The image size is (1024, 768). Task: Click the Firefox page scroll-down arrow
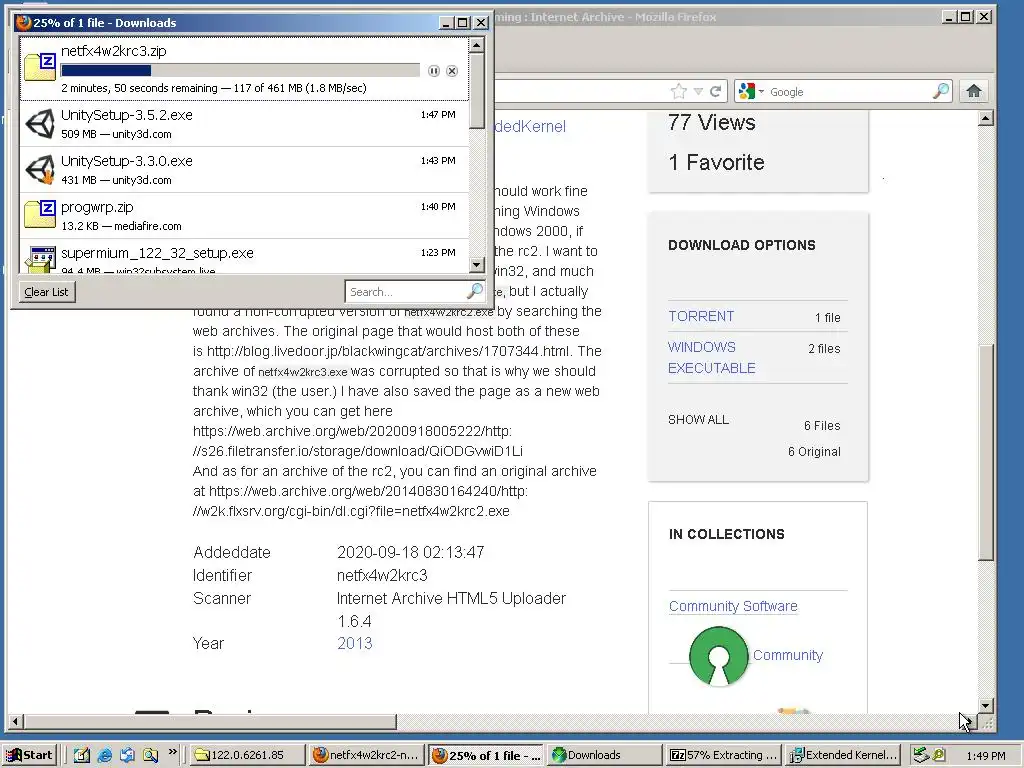[x=986, y=705]
